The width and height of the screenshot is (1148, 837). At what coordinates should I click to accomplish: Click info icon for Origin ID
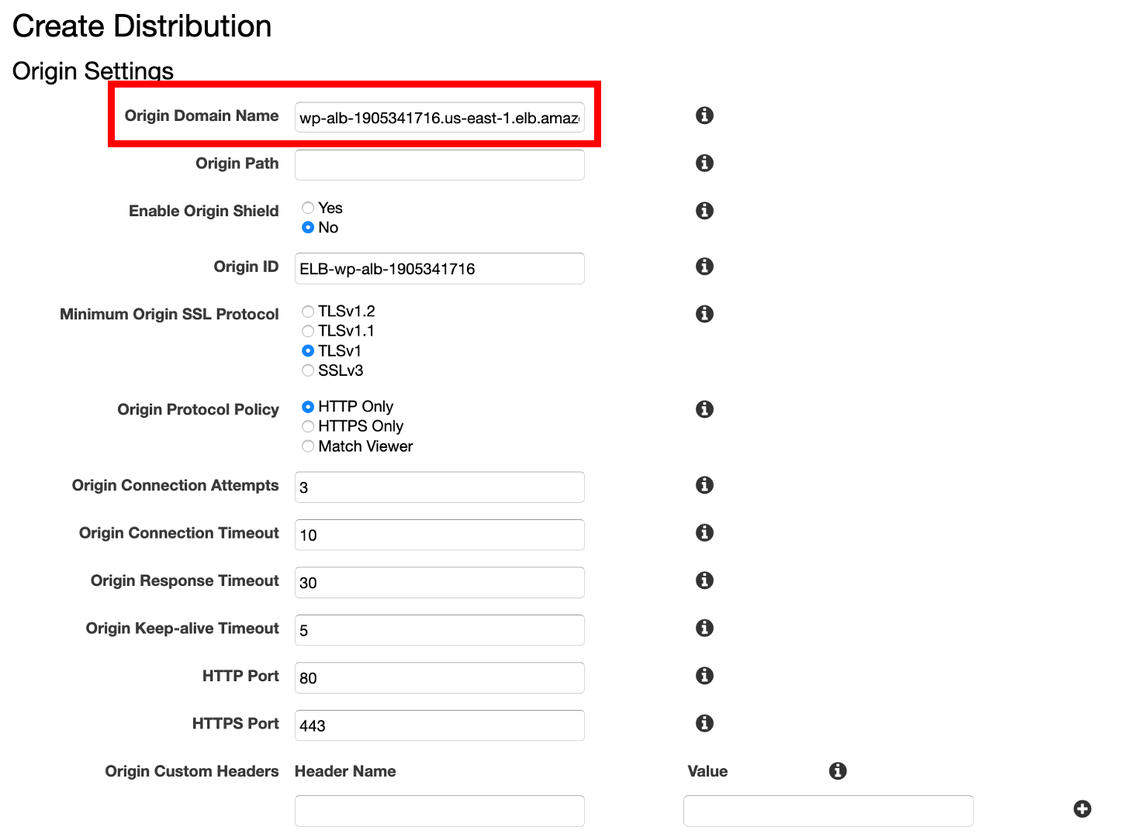704,267
